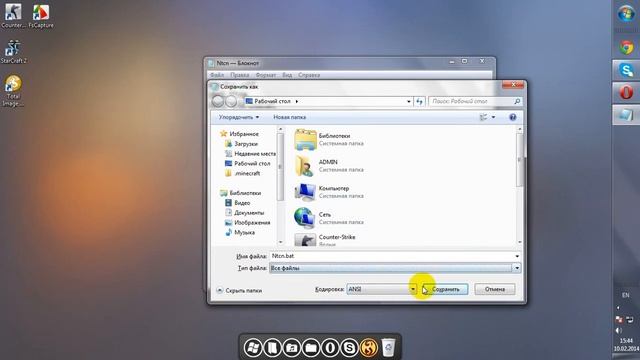Click the Новая папка button
Image resolution: width=640 pixels, height=360 pixels.
coord(289,117)
